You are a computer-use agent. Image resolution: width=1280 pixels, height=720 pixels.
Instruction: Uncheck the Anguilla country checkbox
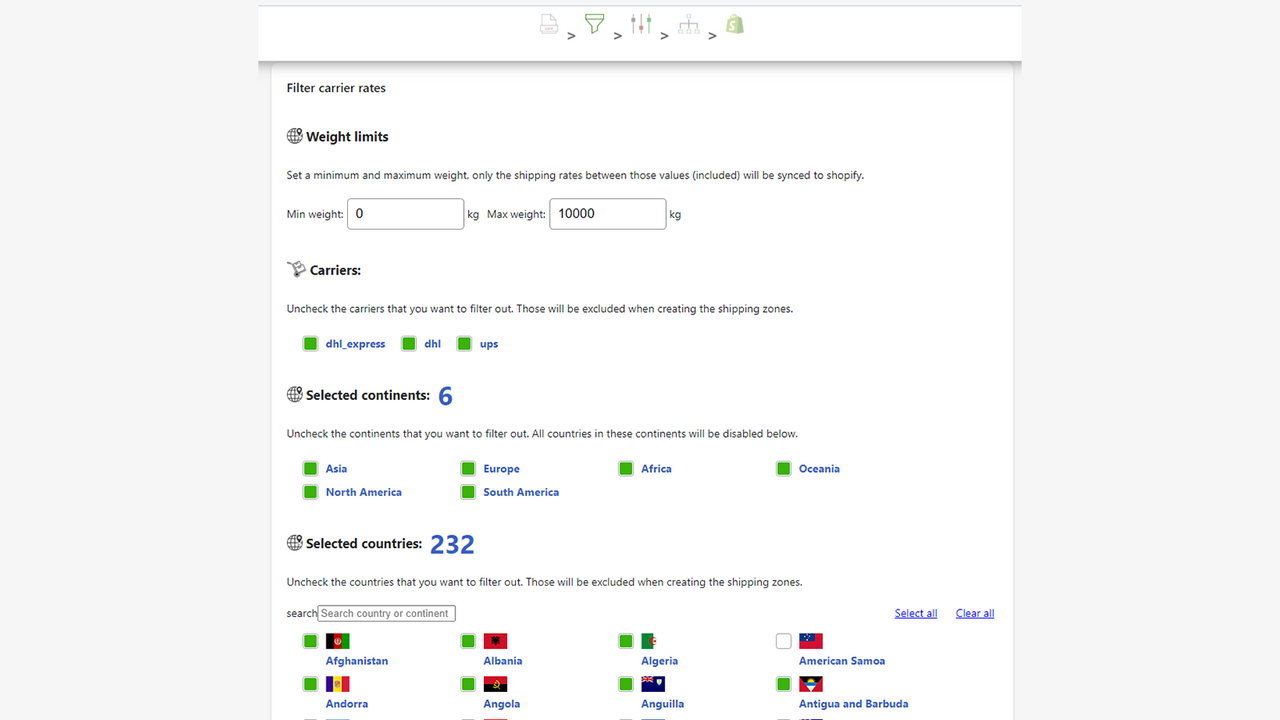click(626, 684)
